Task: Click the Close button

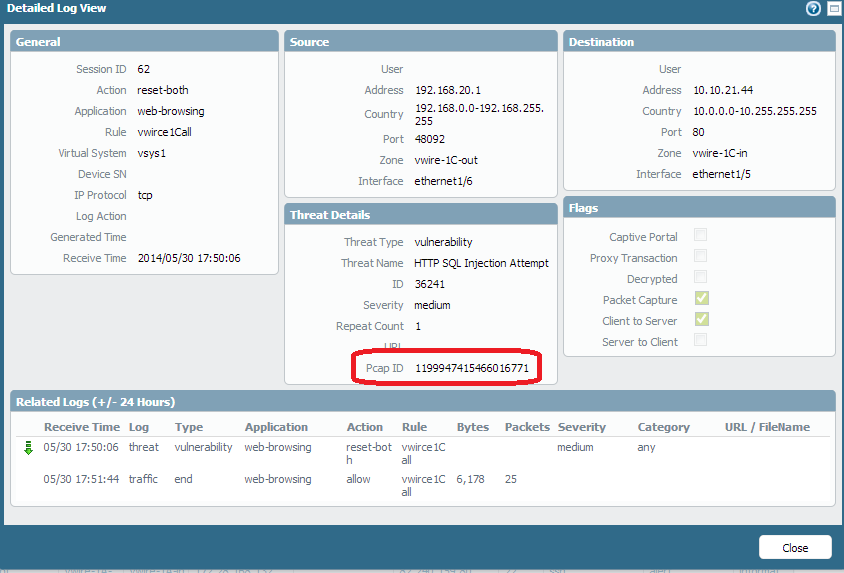Action: [795, 547]
